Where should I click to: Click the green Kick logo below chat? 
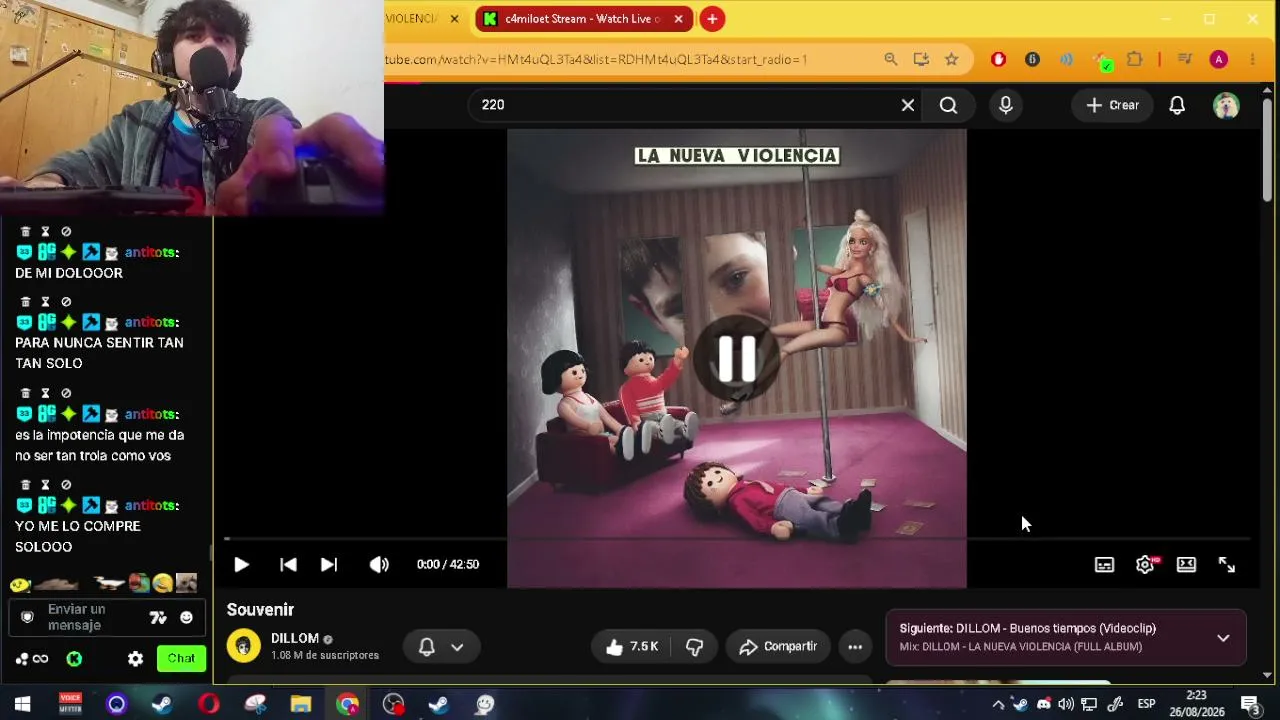(x=74, y=659)
